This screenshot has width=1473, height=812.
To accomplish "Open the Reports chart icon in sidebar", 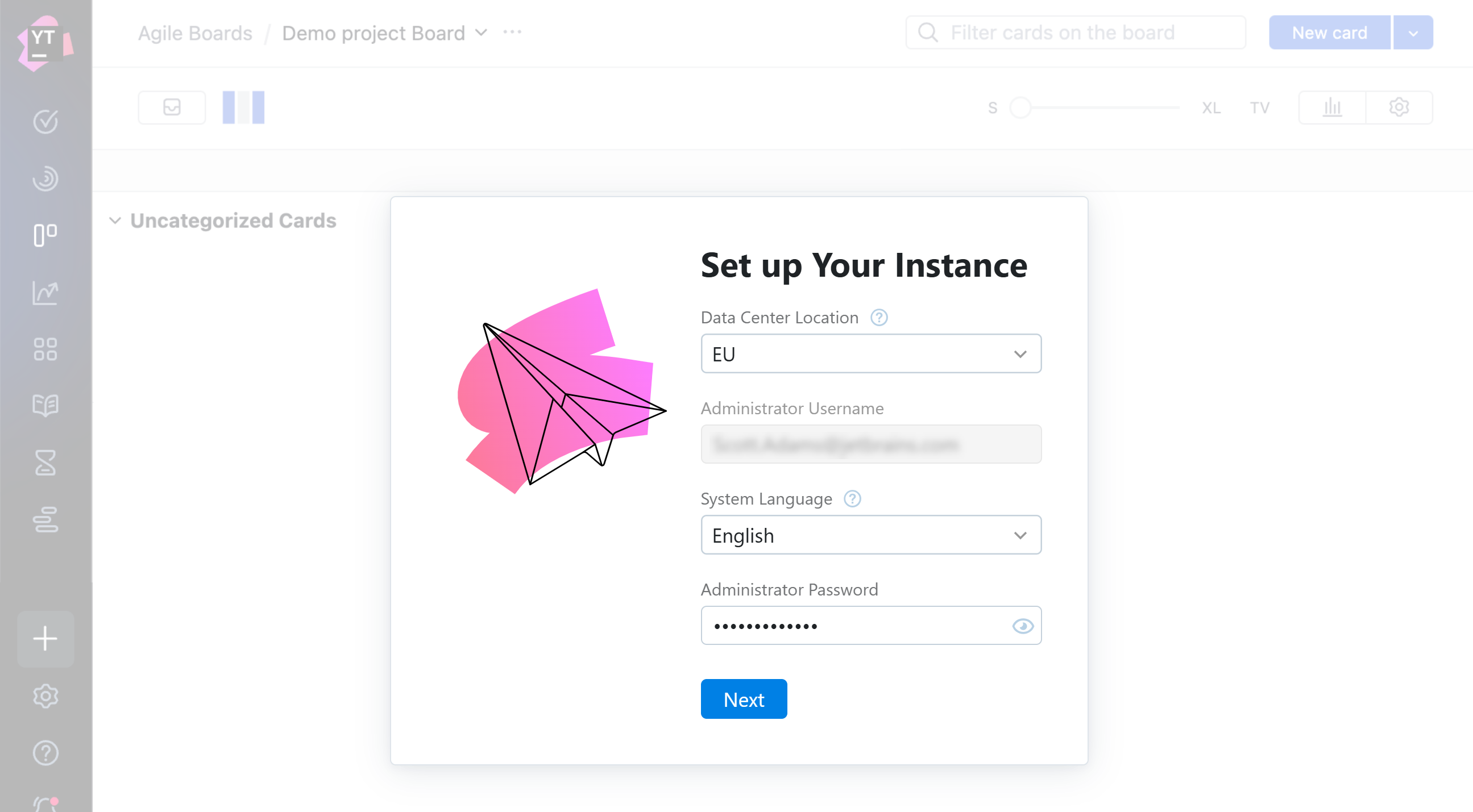I will [45, 293].
